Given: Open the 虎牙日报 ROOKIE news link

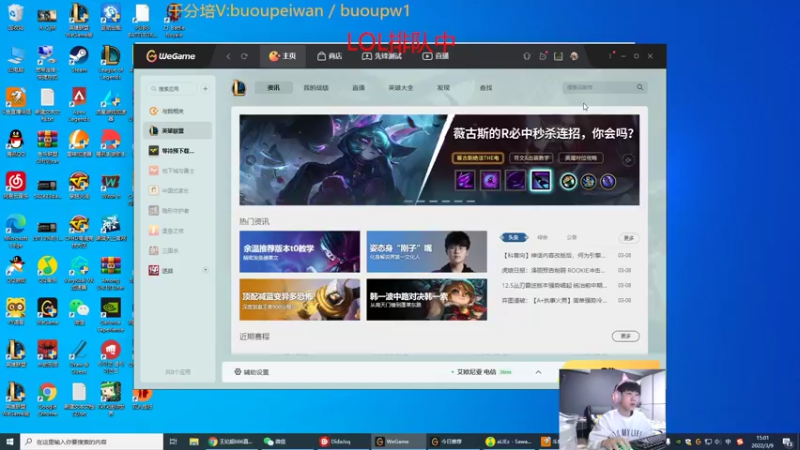Looking at the screenshot, I should point(554,270).
